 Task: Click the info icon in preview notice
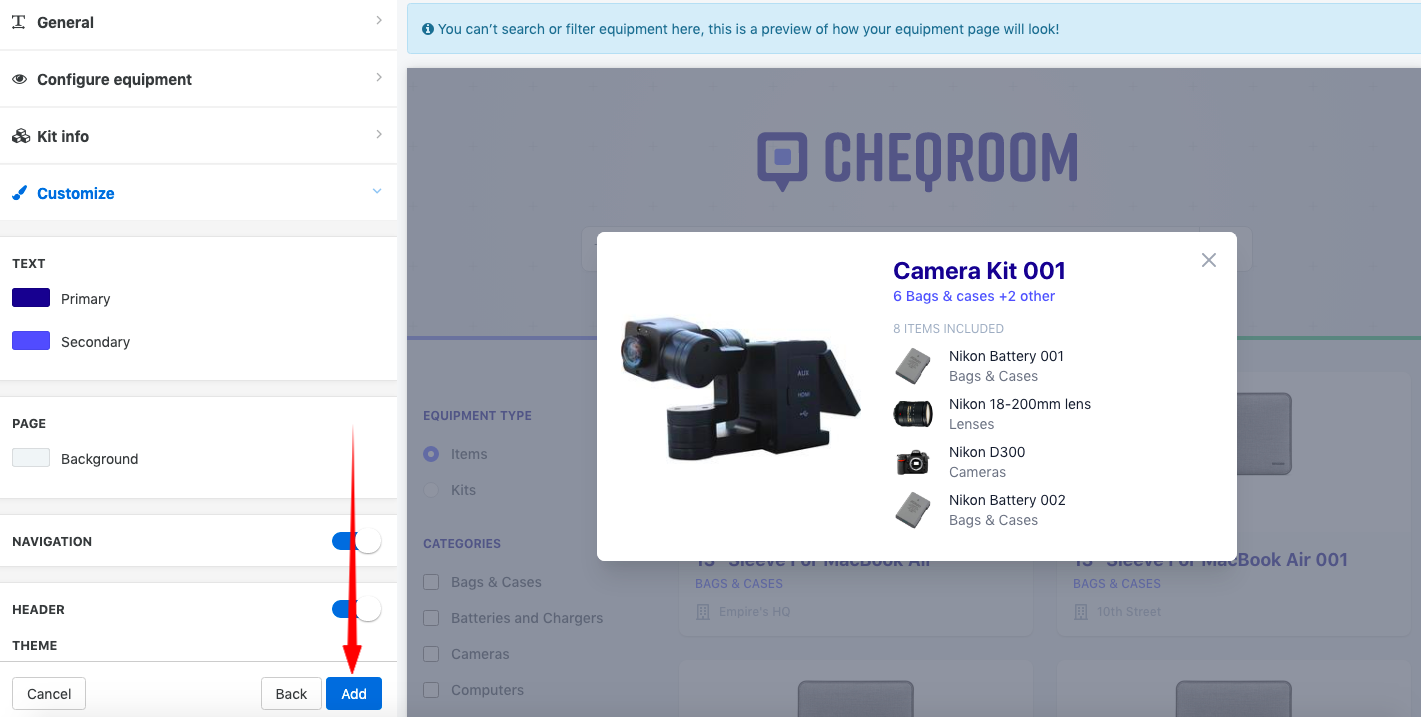(x=428, y=30)
